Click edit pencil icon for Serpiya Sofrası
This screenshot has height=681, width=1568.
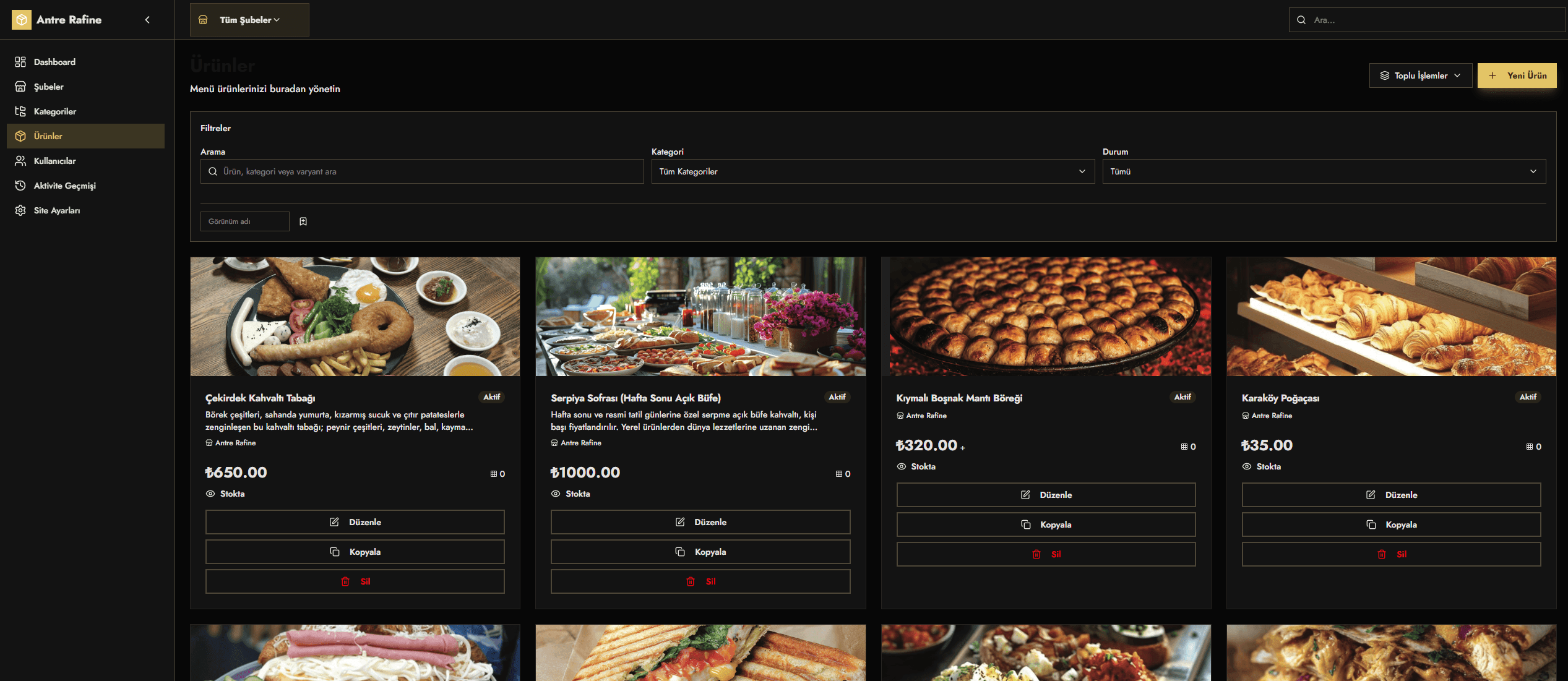click(x=680, y=522)
